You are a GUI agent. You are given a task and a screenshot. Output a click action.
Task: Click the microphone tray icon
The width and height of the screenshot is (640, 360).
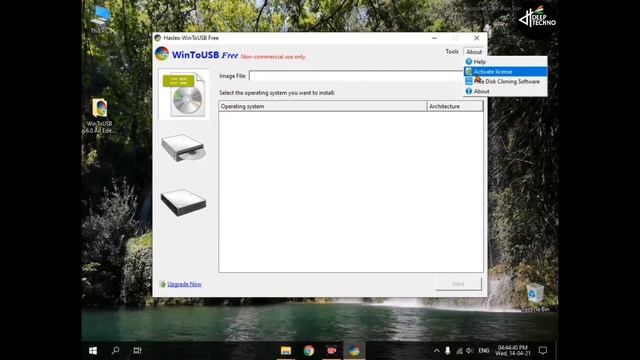[x=448, y=351]
